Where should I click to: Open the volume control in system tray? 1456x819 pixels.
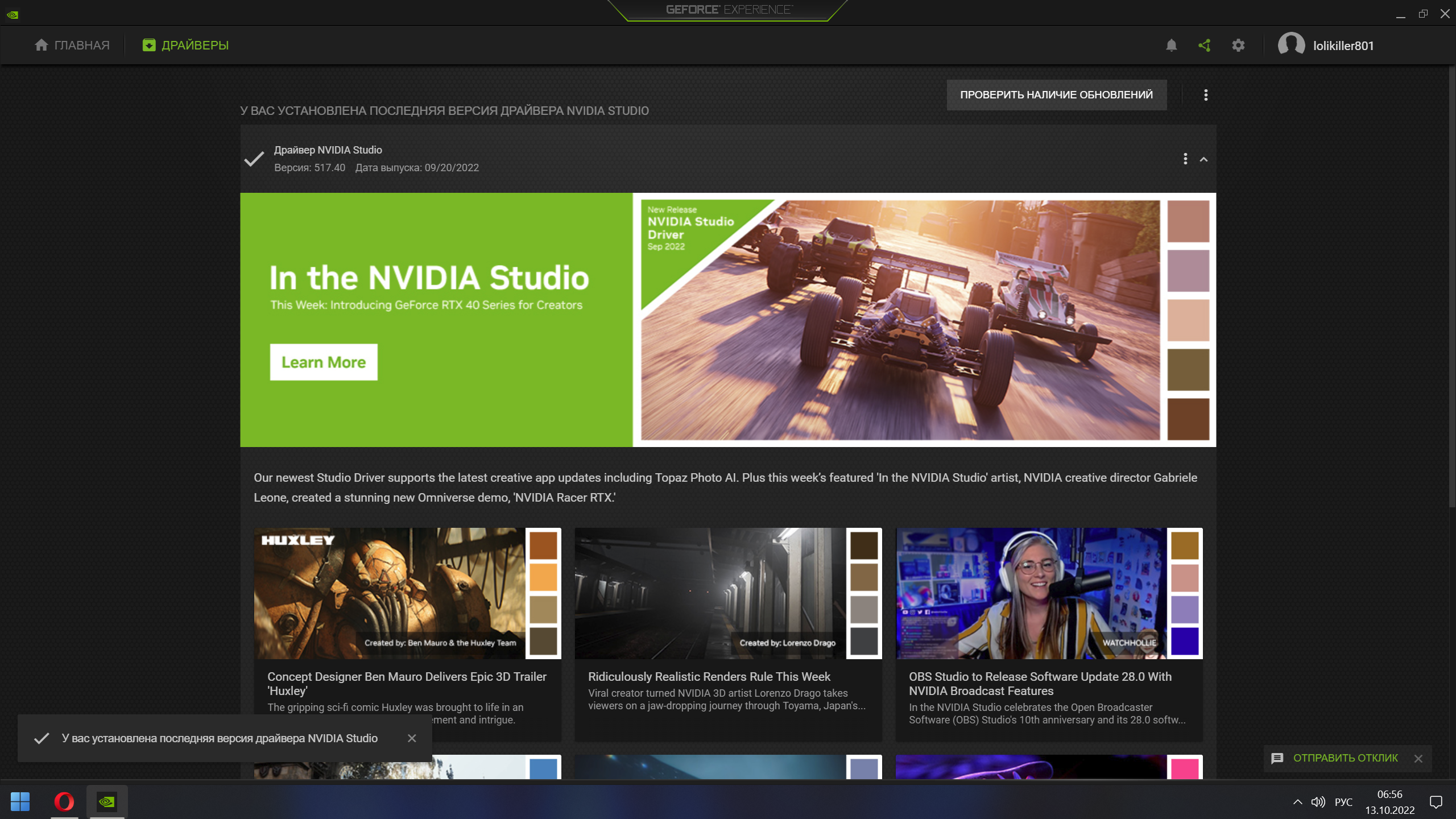pyautogui.click(x=1318, y=802)
